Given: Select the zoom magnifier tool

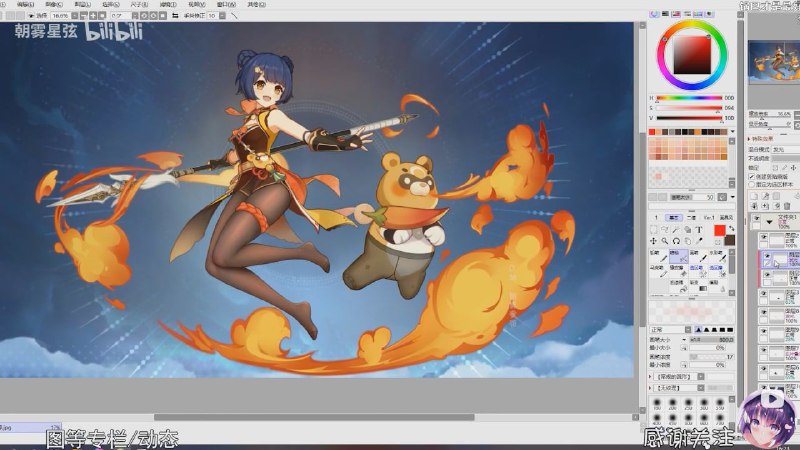Looking at the screenshot, I should tap(664, 241).
